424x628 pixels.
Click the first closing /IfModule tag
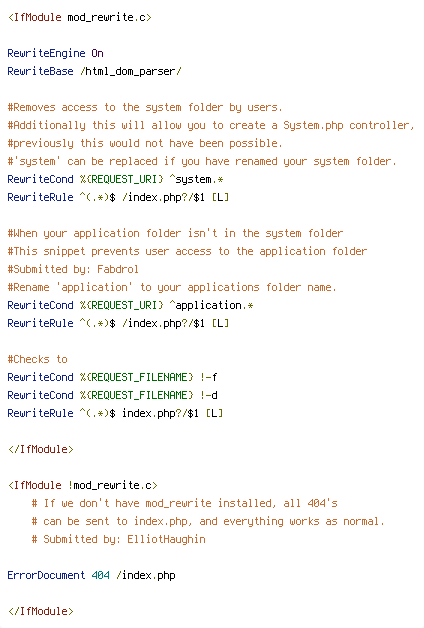pyautogui.click(x=41, y=449)
